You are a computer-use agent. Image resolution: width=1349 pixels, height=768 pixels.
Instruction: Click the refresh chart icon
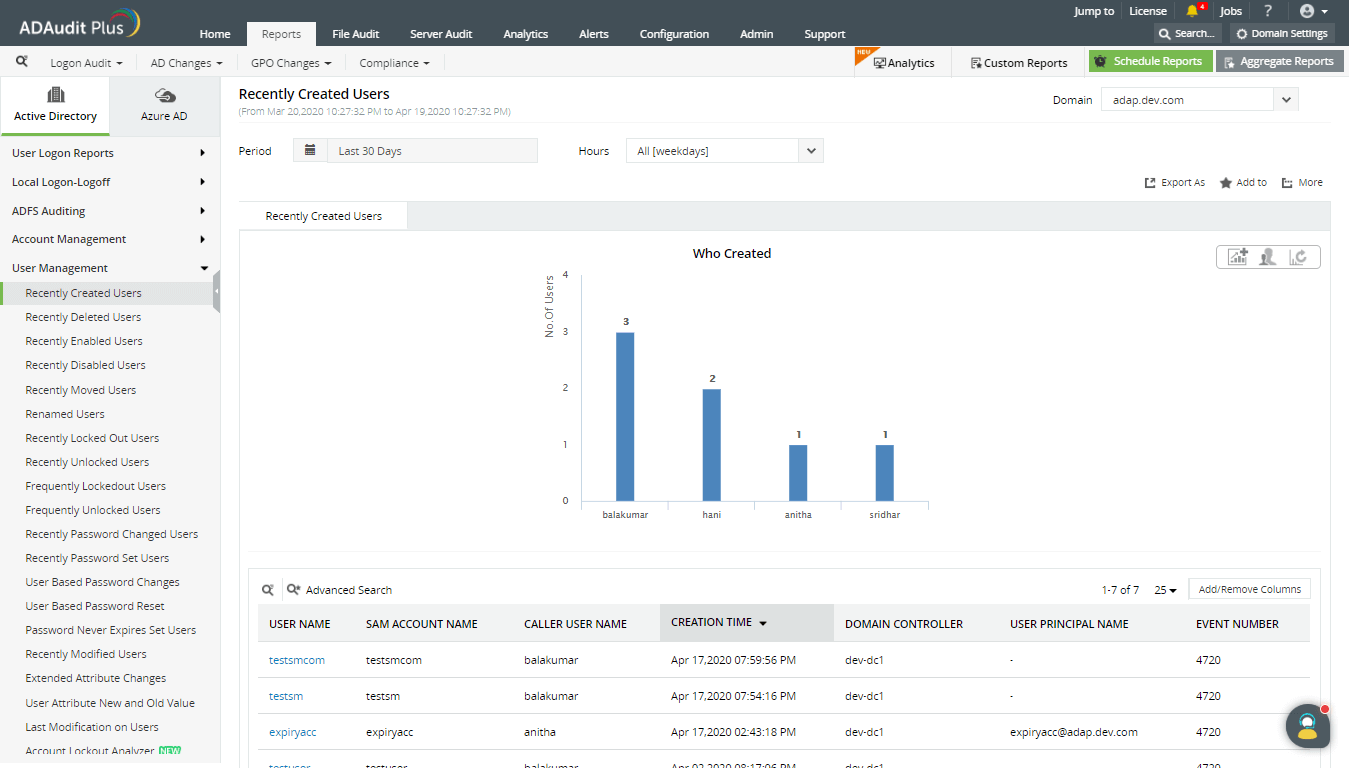point(1299,257)
